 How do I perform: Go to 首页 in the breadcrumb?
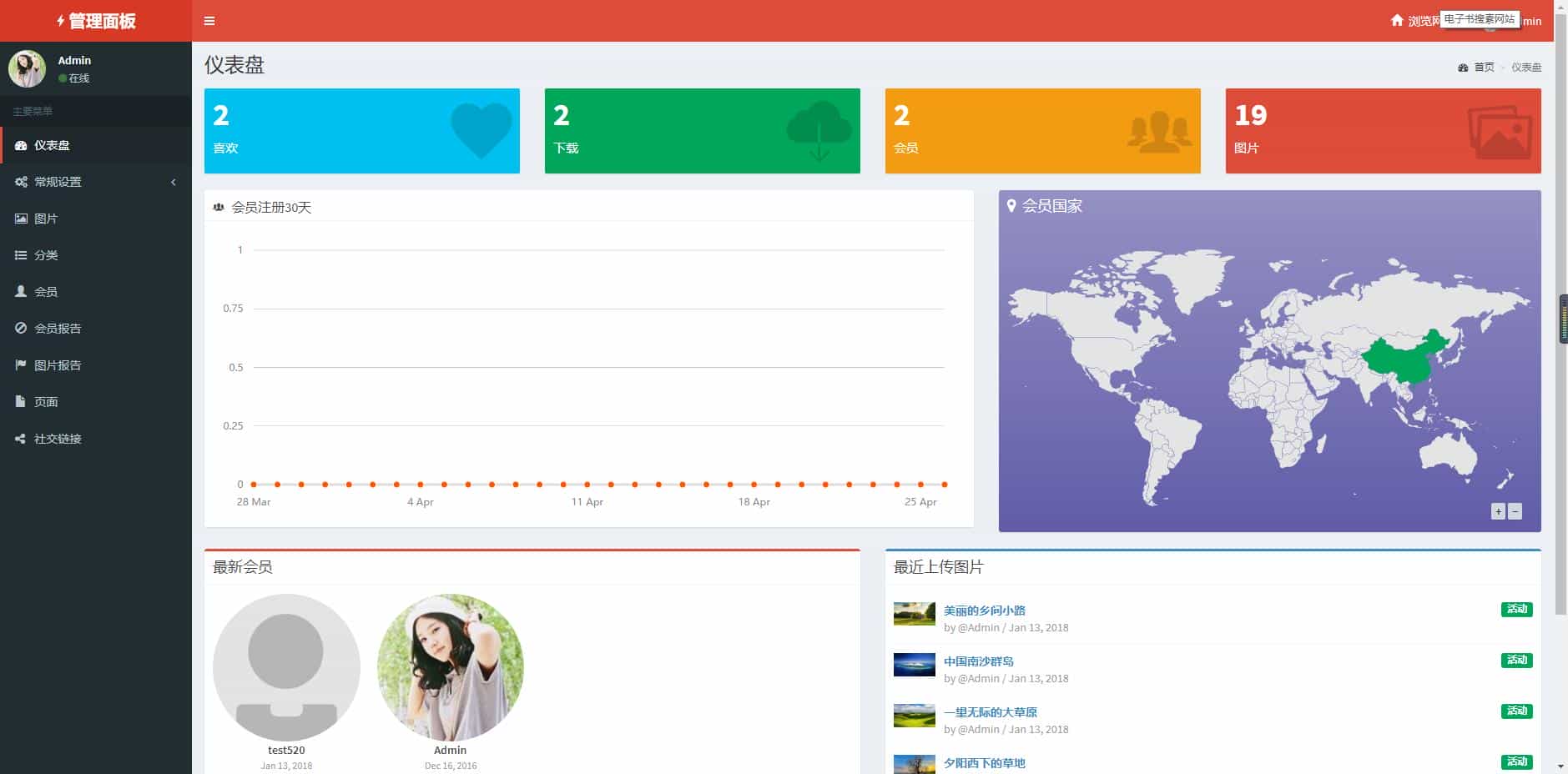(1484, 68)
